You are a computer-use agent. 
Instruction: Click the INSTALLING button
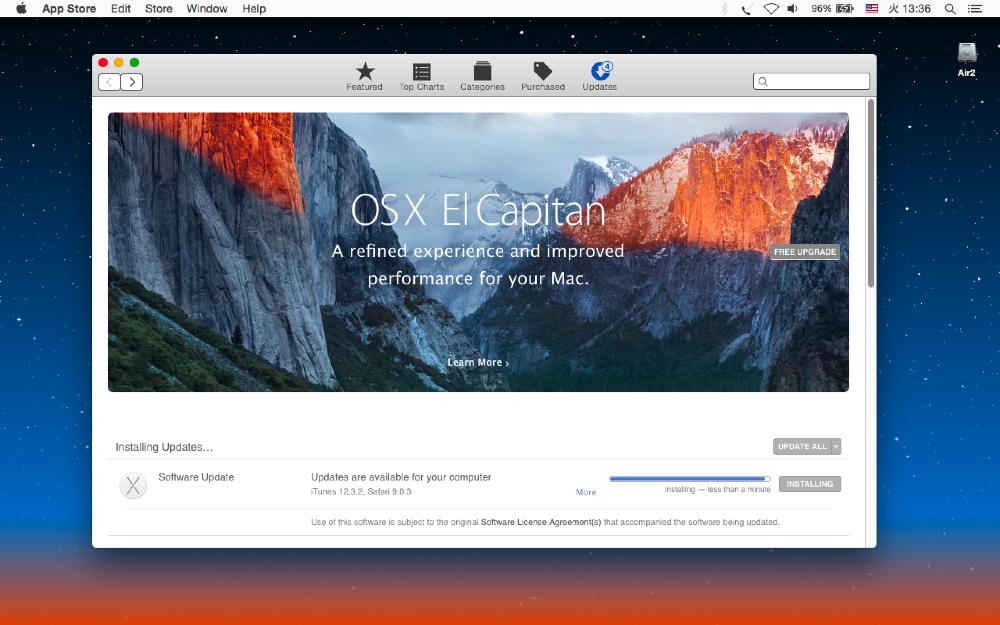point(810,484)
